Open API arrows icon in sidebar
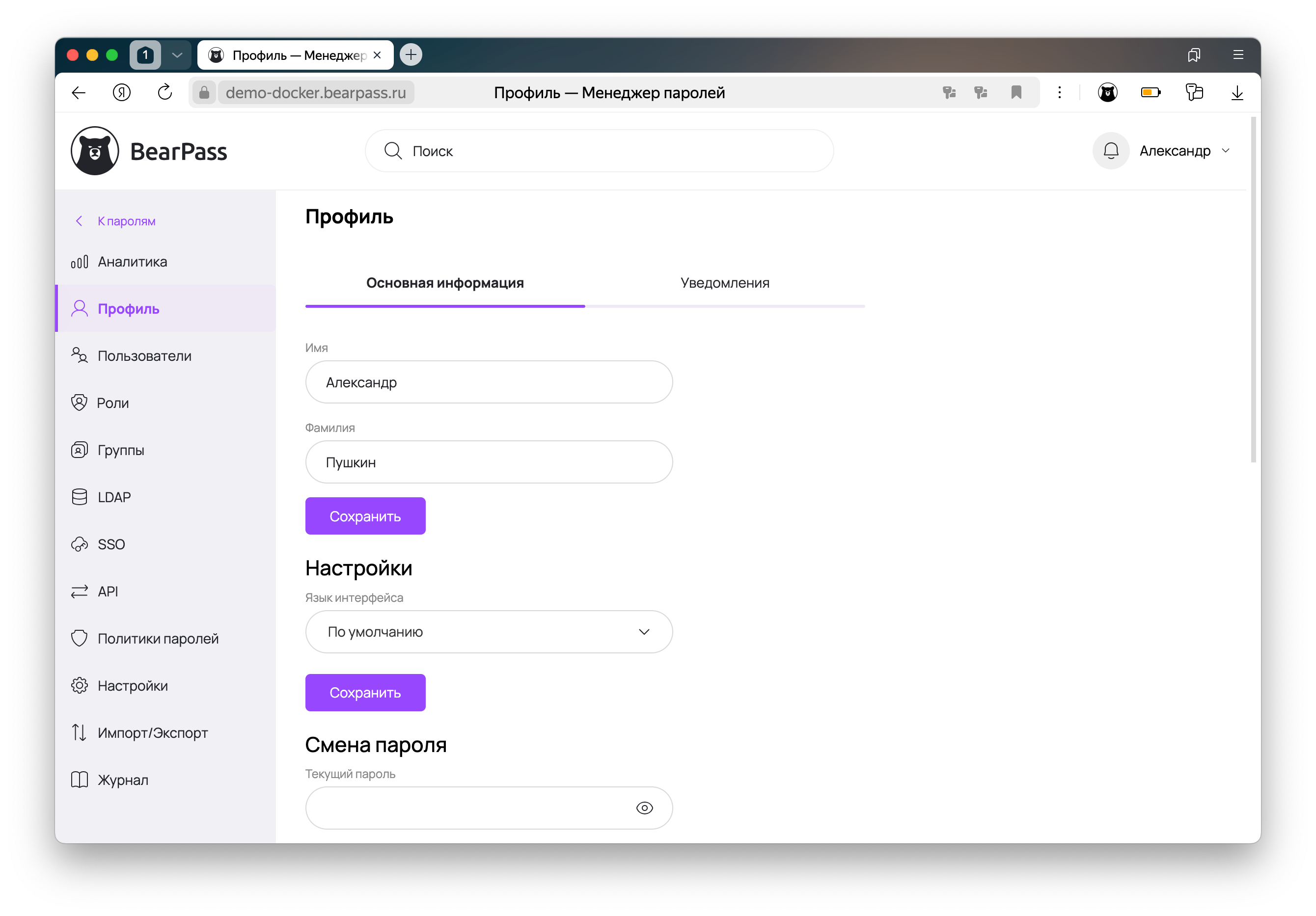1316x916 pixels. (79, 591)
